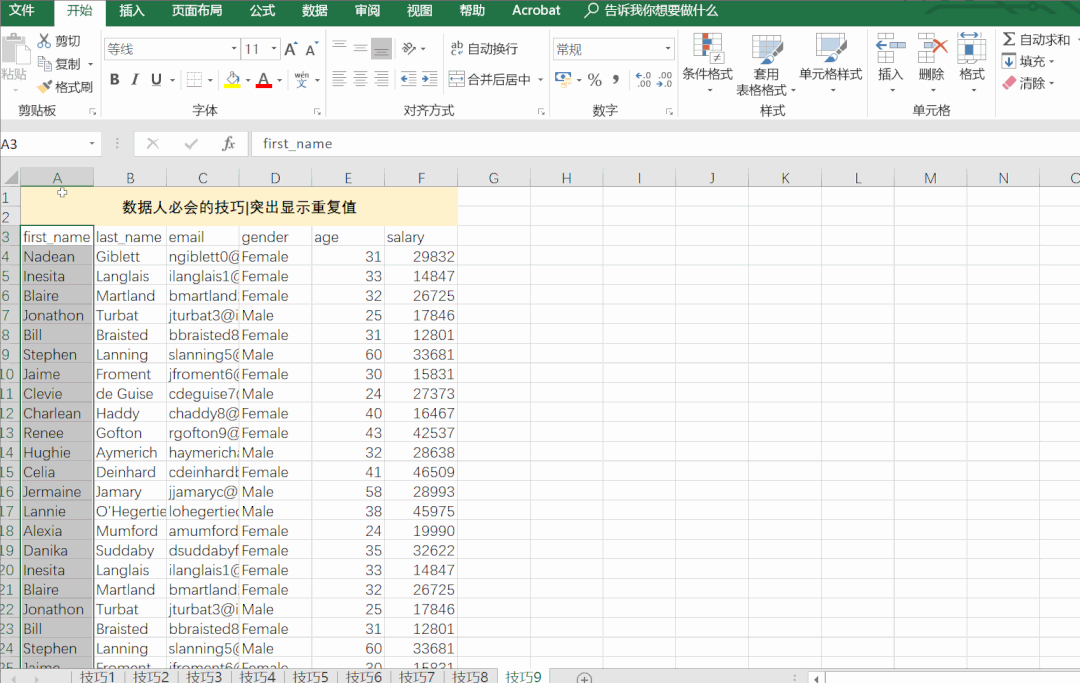
Task: Switch to Data (数据) tab
Action: [315, 10]
